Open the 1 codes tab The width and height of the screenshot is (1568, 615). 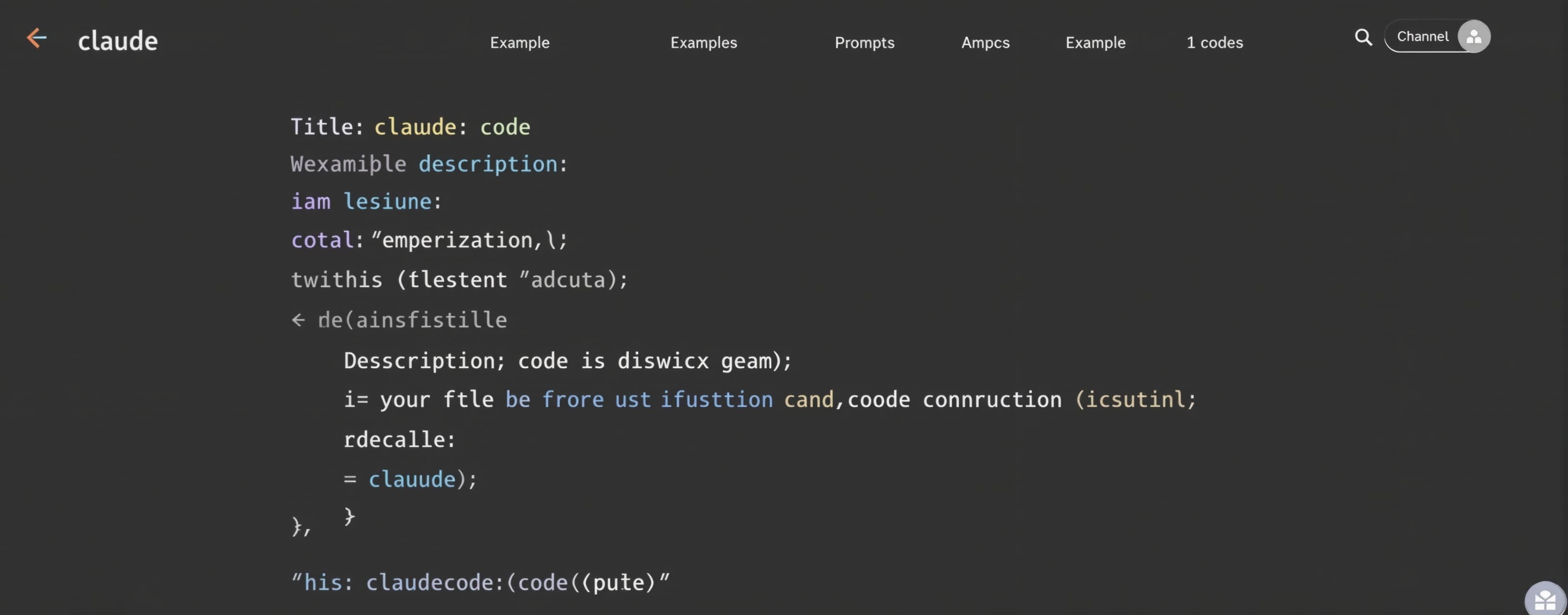tap(1214, 43)
